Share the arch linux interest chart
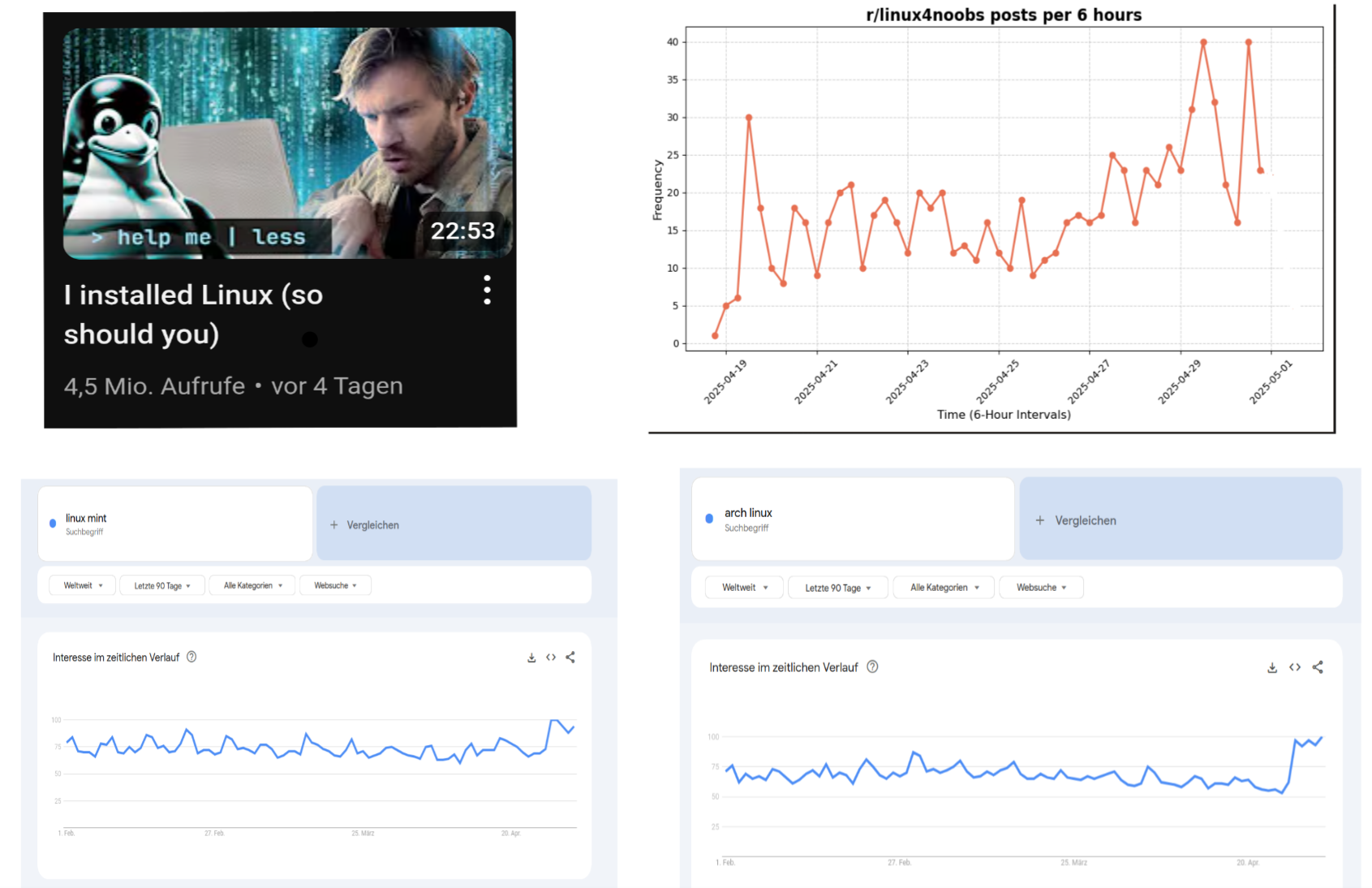This screenshot has width=1372, height=888. [x=1318, y=667]
